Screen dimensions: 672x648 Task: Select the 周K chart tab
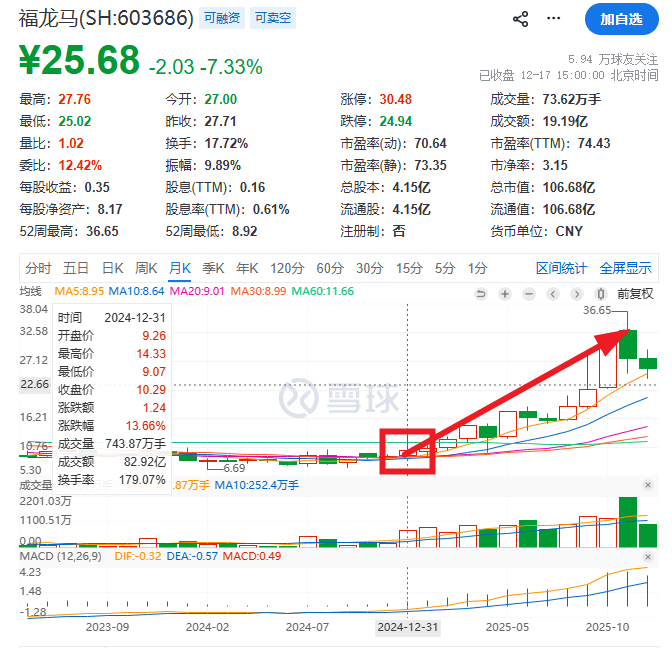(146, 268)
